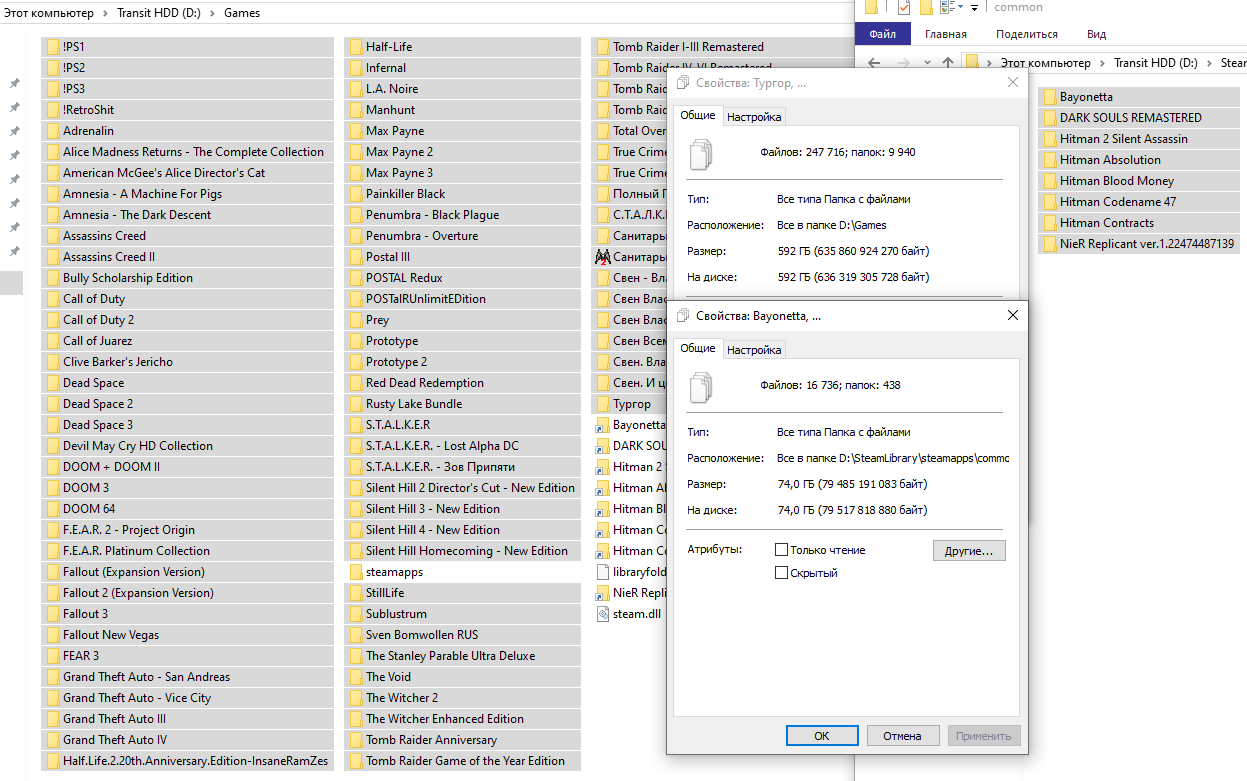The image size is (1247, 781).
Task: Click the Другие... attributes button
Action: click(969, 551)
